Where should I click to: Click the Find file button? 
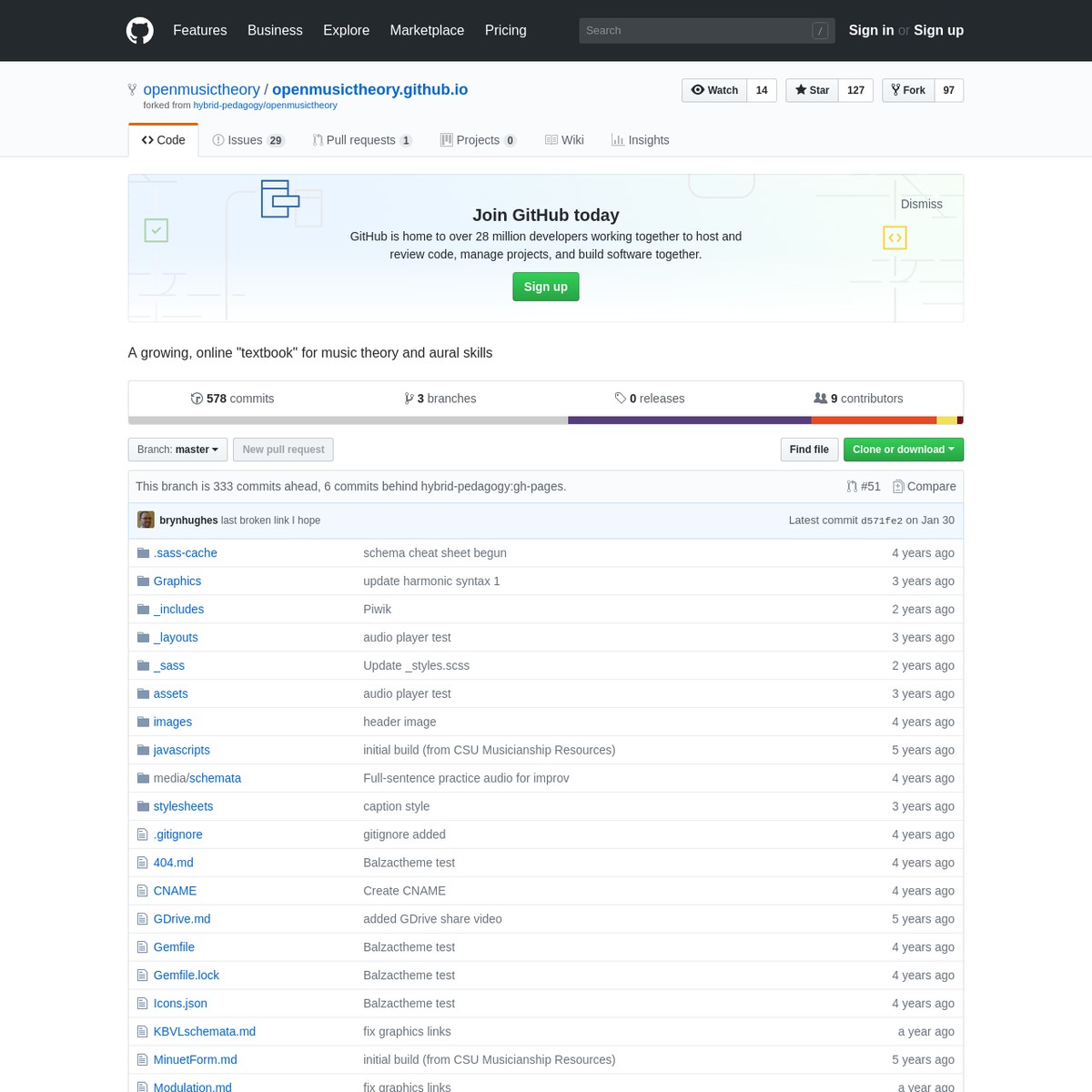click(809, 450)
